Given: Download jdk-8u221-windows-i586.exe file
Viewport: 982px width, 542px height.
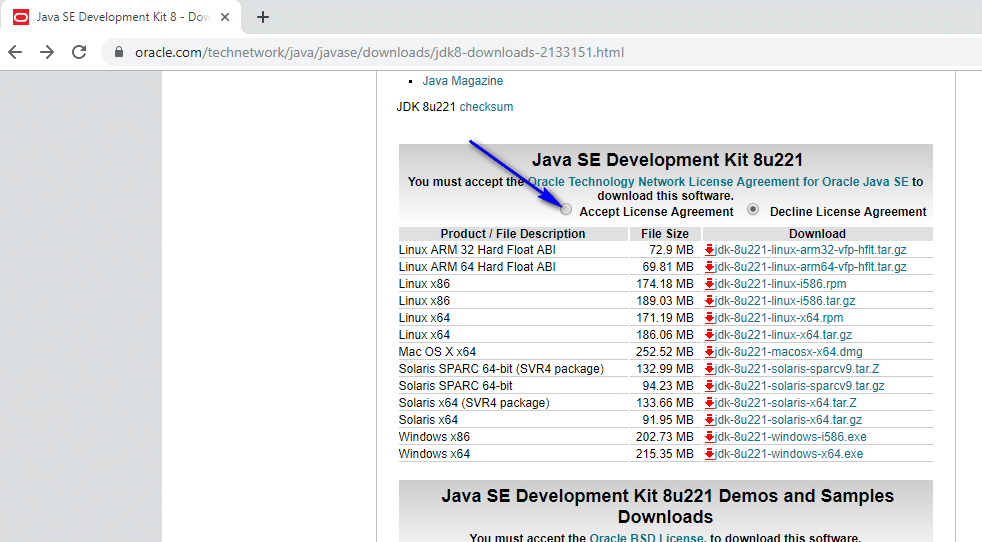Looking at the screenshot, I should coord(791,437).
